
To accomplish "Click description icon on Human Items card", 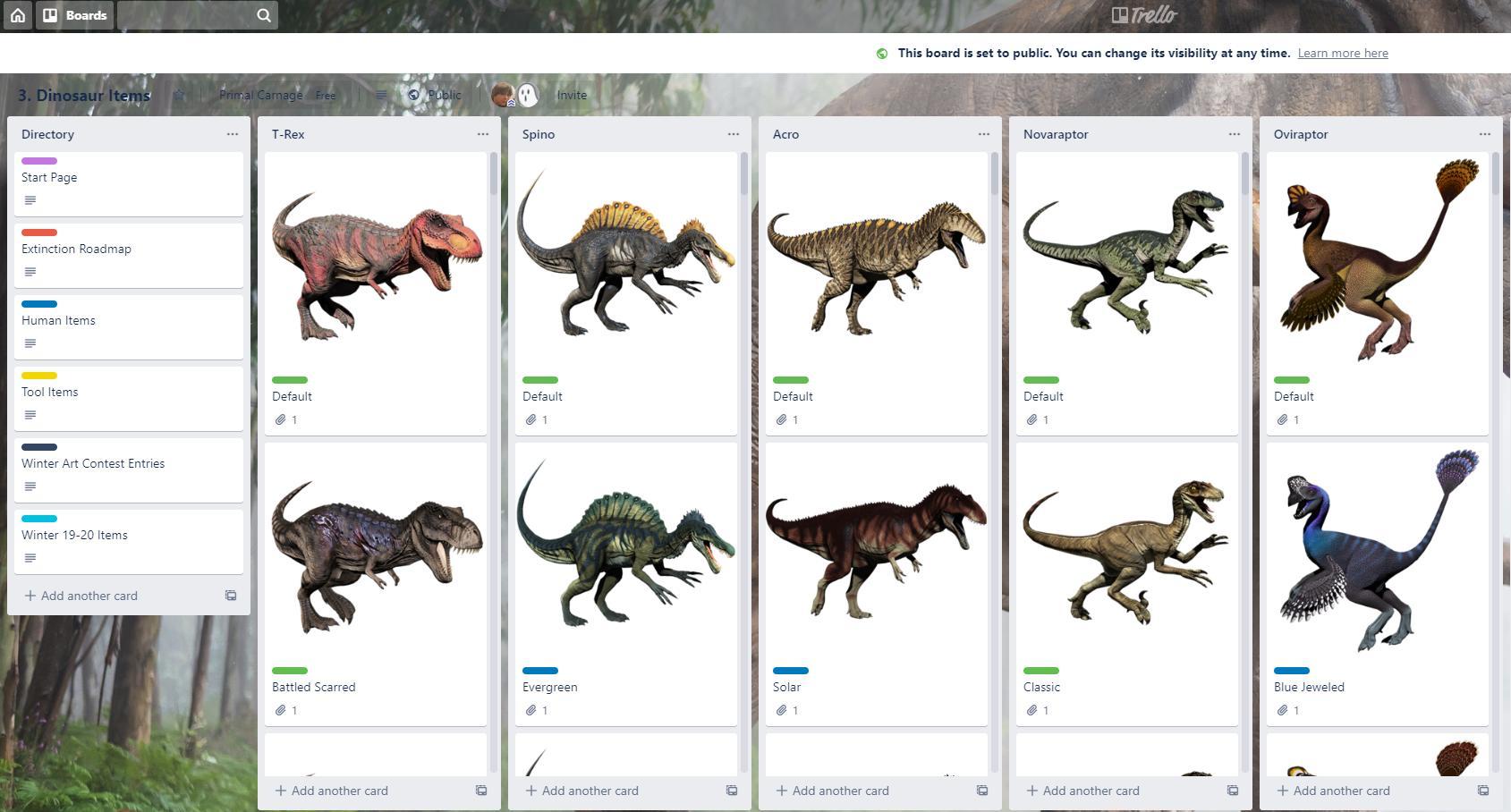I will click(x=30, y=343).
